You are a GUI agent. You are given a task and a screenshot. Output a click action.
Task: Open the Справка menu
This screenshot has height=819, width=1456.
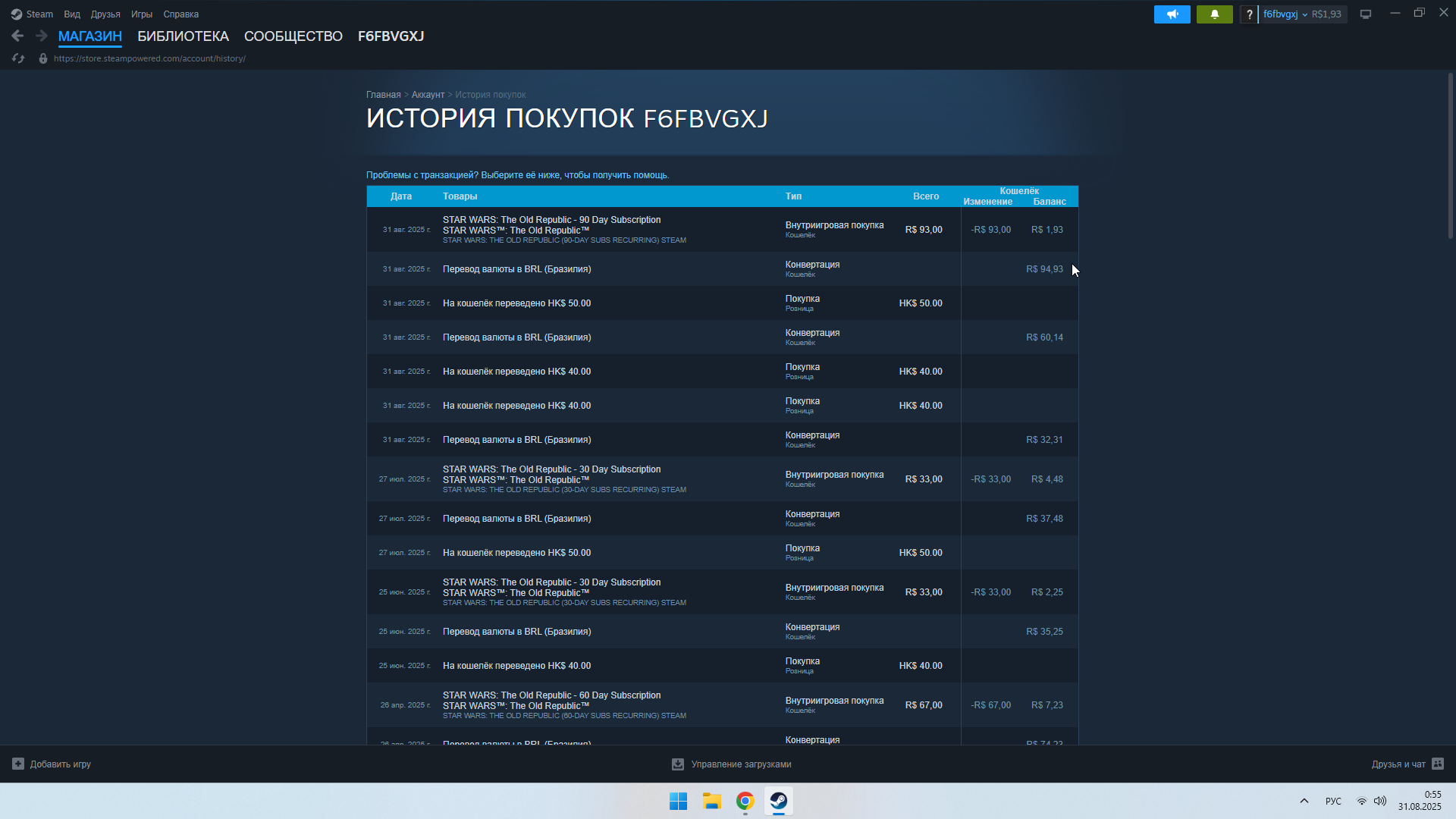click(x=181, y=14)
